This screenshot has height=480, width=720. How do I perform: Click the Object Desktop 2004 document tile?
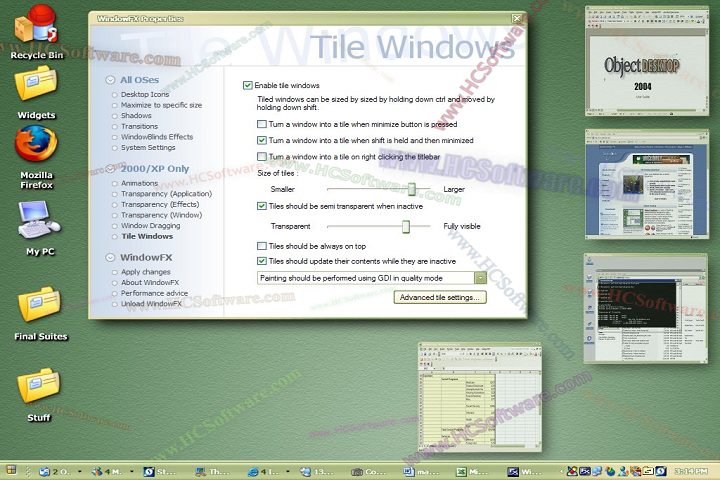point(647,61)
